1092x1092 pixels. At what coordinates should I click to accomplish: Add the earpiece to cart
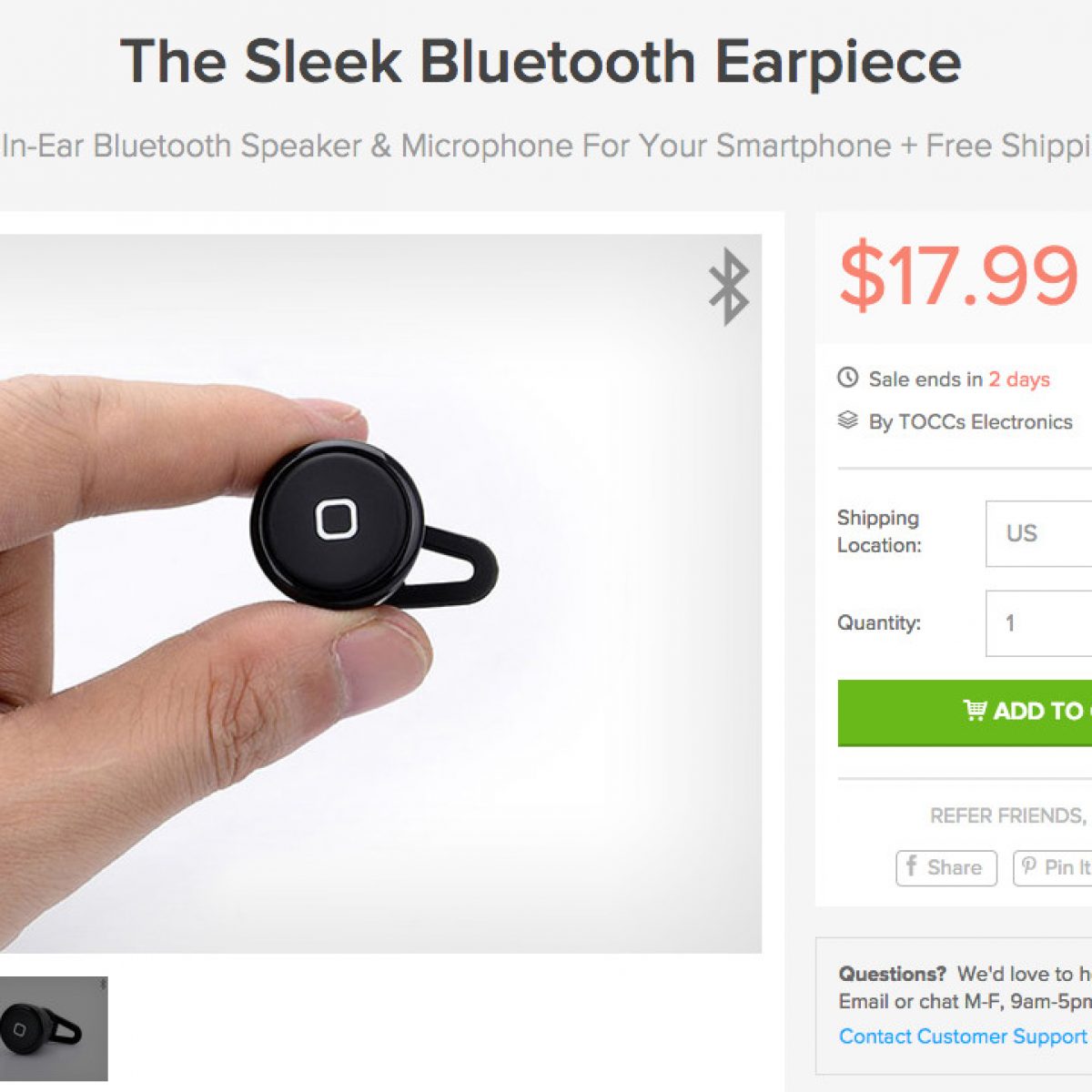pos(965,712)
